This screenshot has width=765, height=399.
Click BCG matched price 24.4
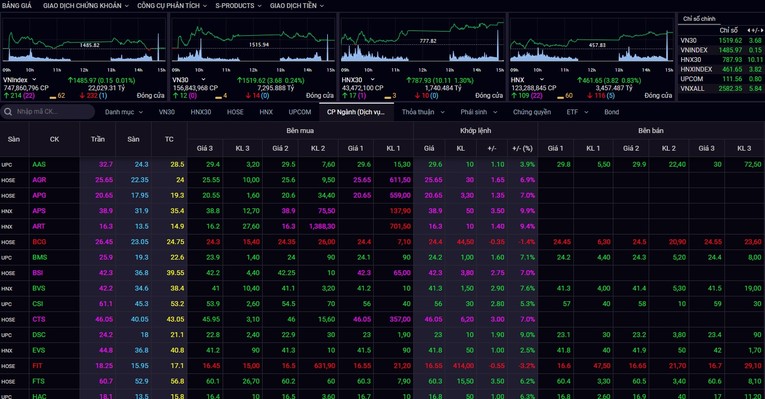[435, 242]
